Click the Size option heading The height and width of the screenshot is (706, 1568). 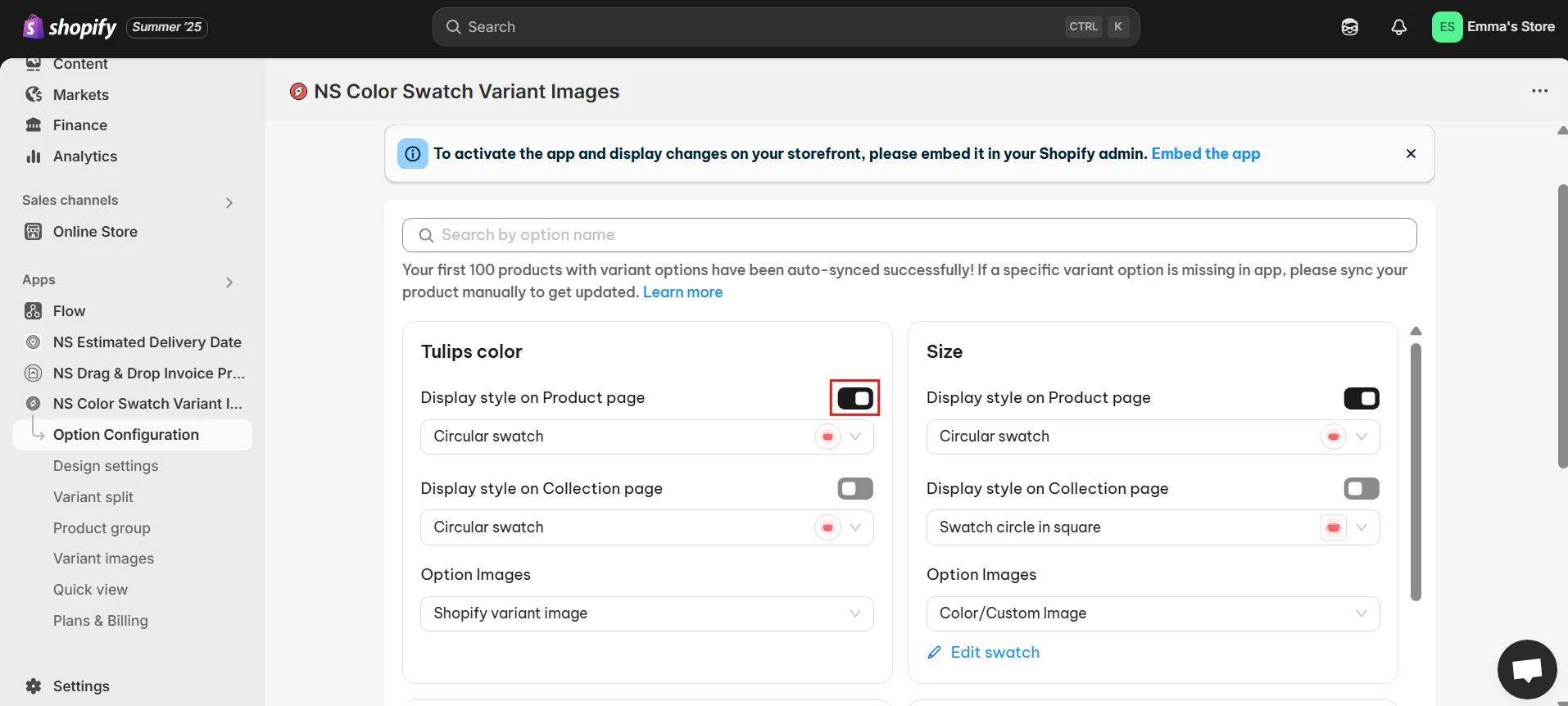[945, 352]
